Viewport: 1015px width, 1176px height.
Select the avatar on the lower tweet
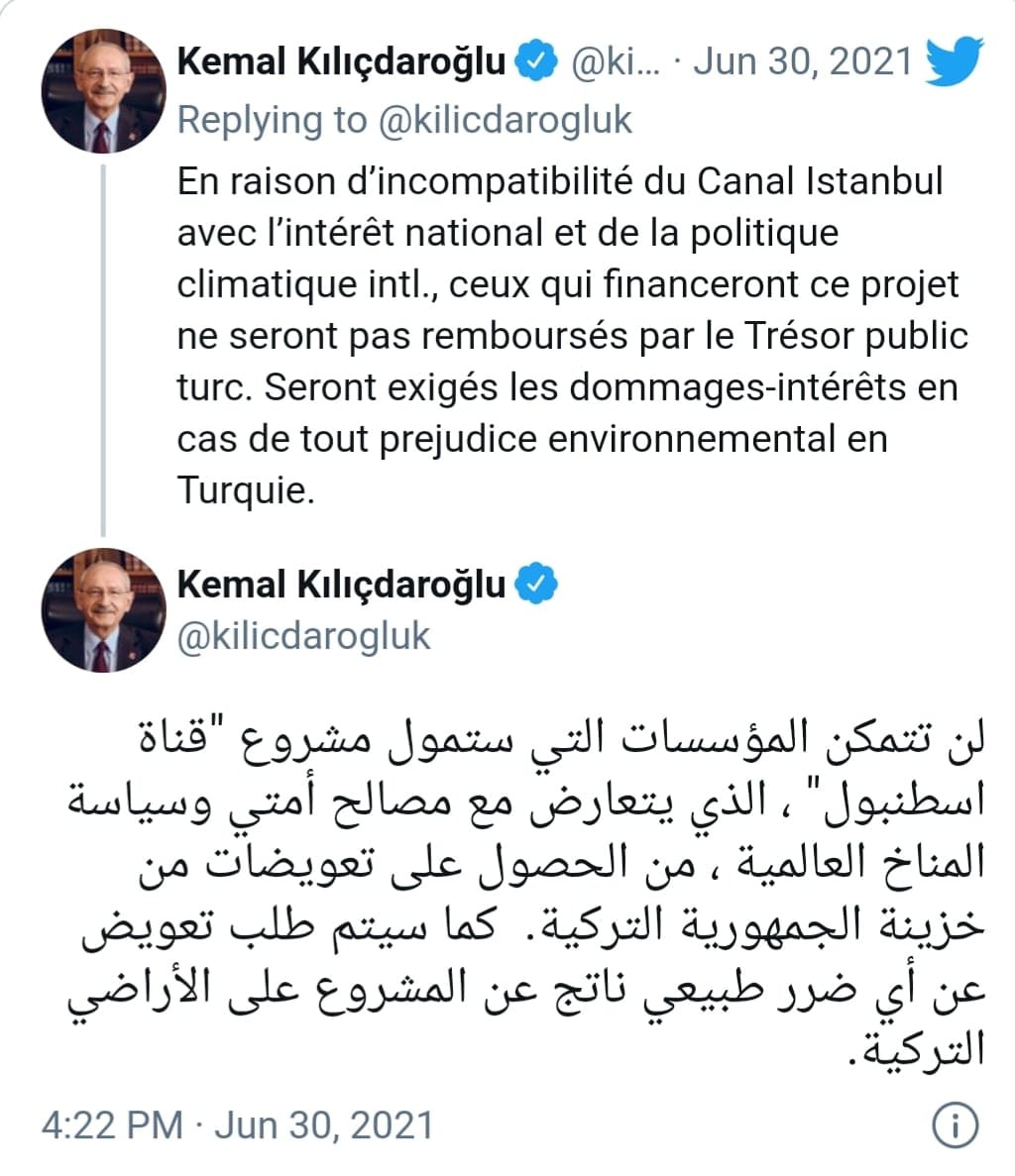[x=102, y=609]
